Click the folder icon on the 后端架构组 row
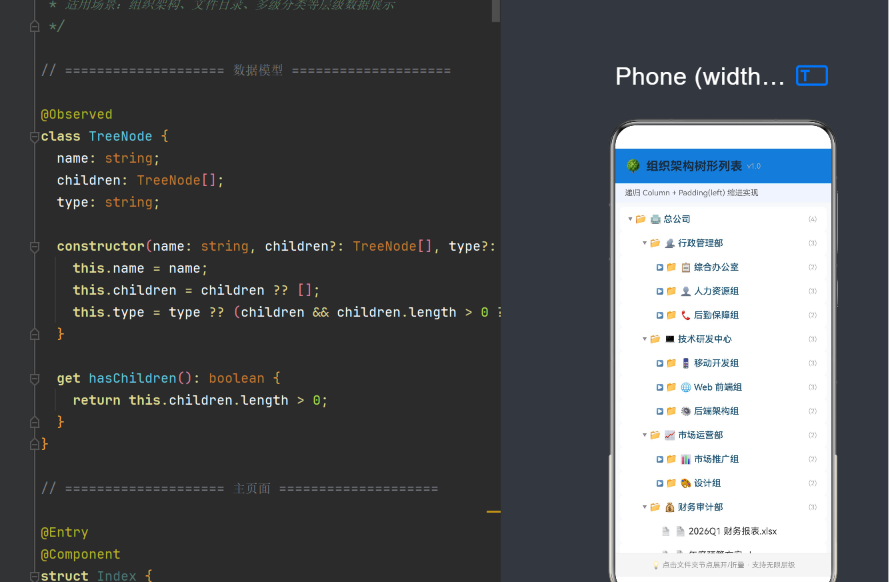The width and height of the screenshot is (889, 582). [671, 411]
